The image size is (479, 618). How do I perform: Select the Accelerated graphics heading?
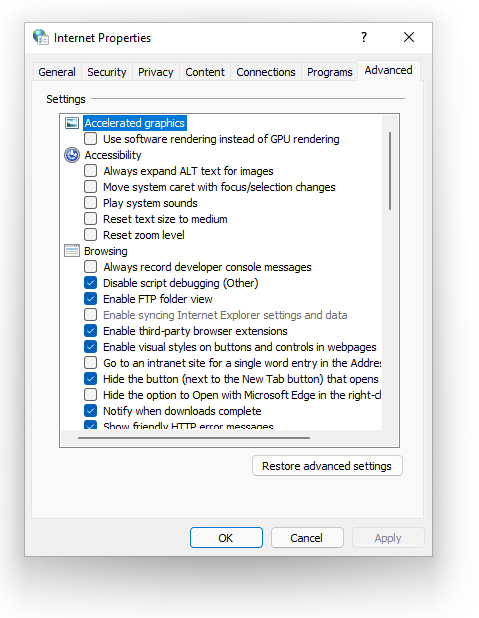[x=134, y=123]
